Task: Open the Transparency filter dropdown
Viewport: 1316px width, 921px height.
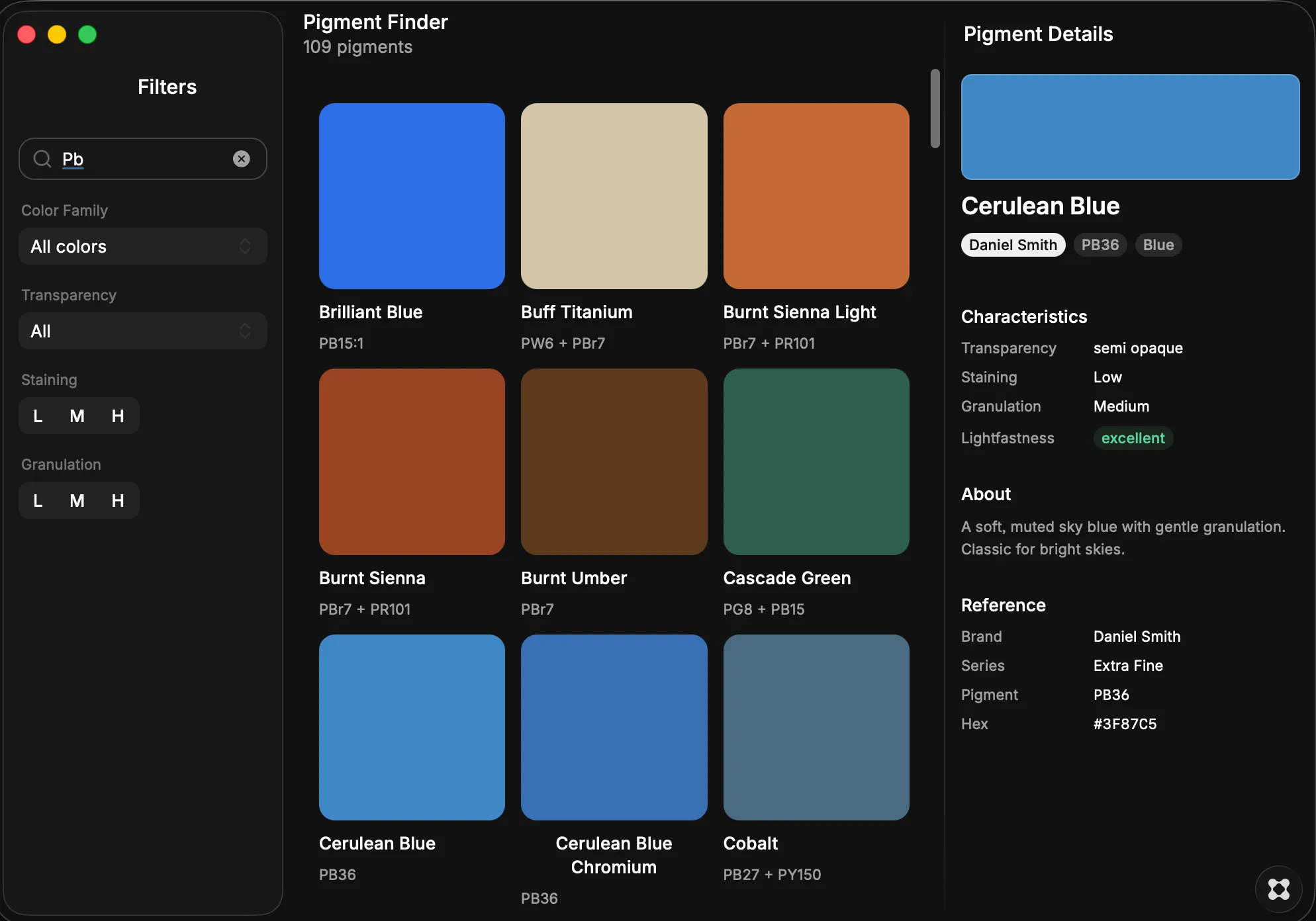Action: pyautogui.click(x=143, y=331)
